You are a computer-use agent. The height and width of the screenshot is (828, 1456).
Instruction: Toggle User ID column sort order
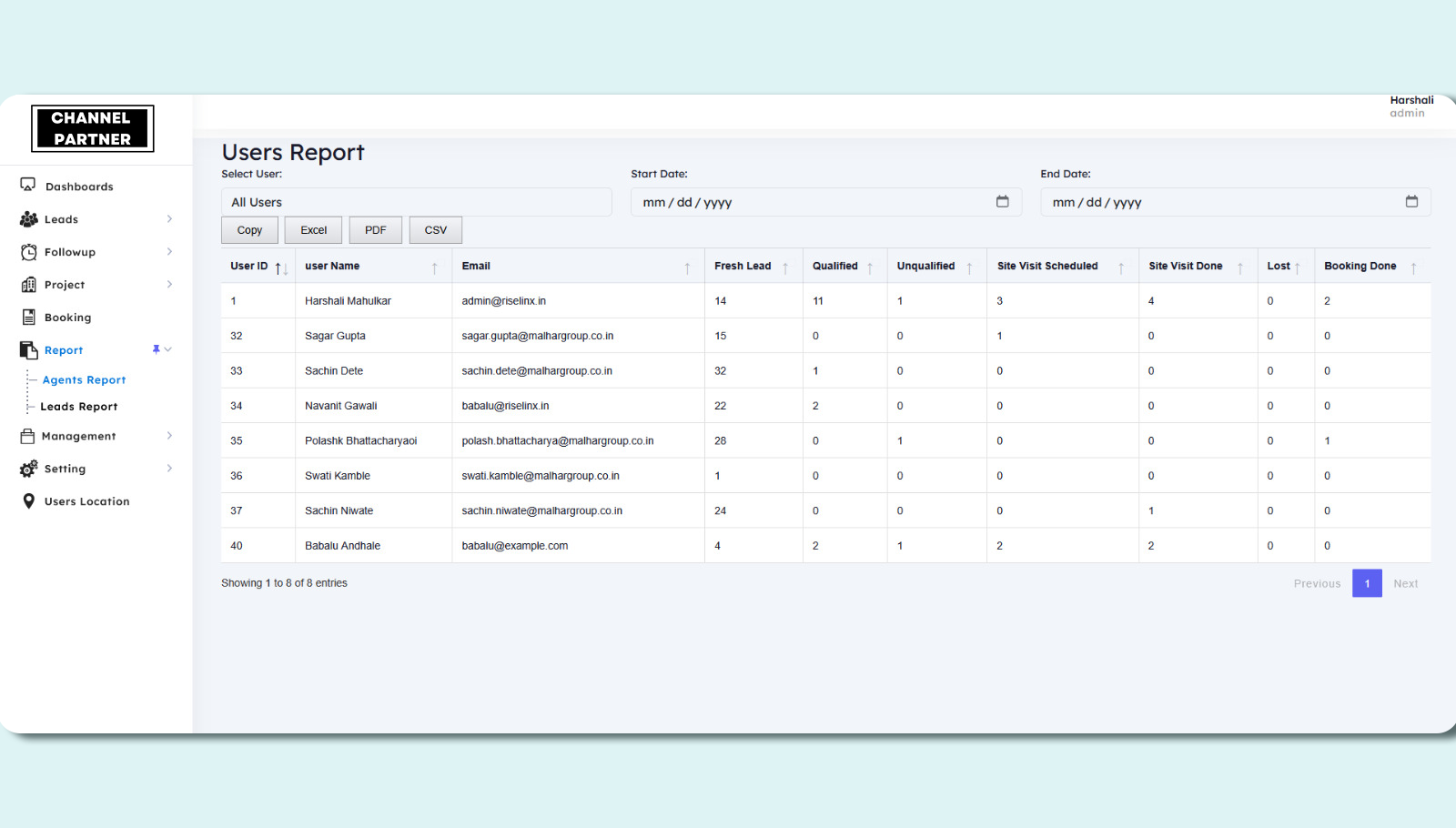pyautogui.click(x=281, y=268)
